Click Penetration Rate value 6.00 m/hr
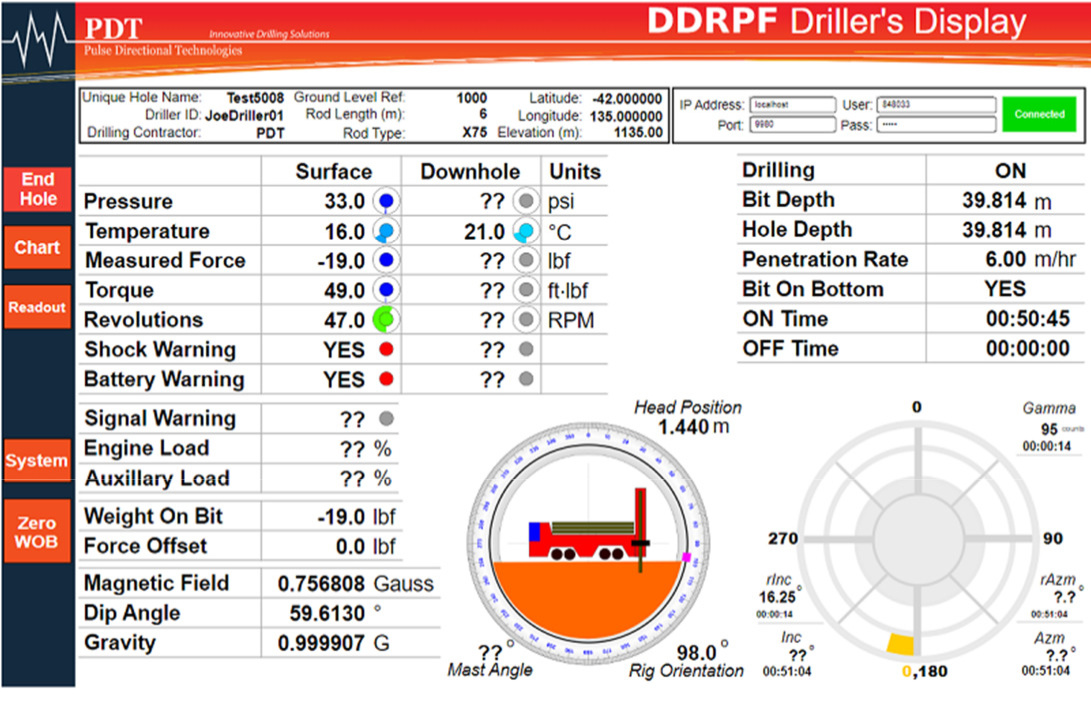 1030,260
